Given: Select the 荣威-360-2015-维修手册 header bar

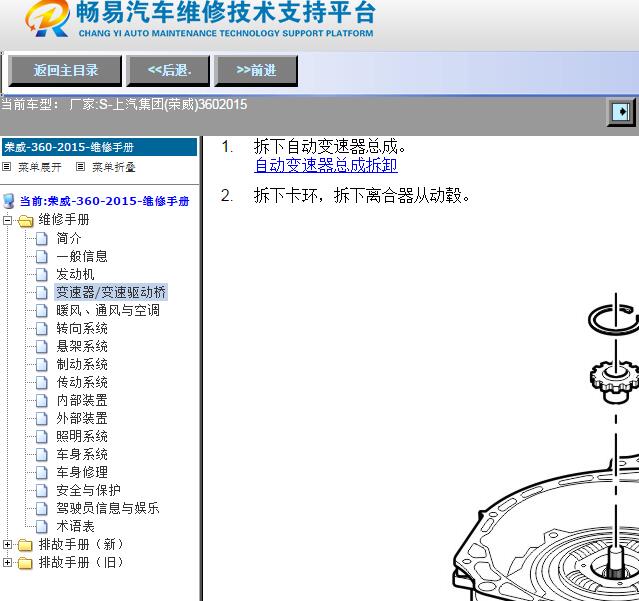Looking at the screenshot, I should click(x=99, y=147).
